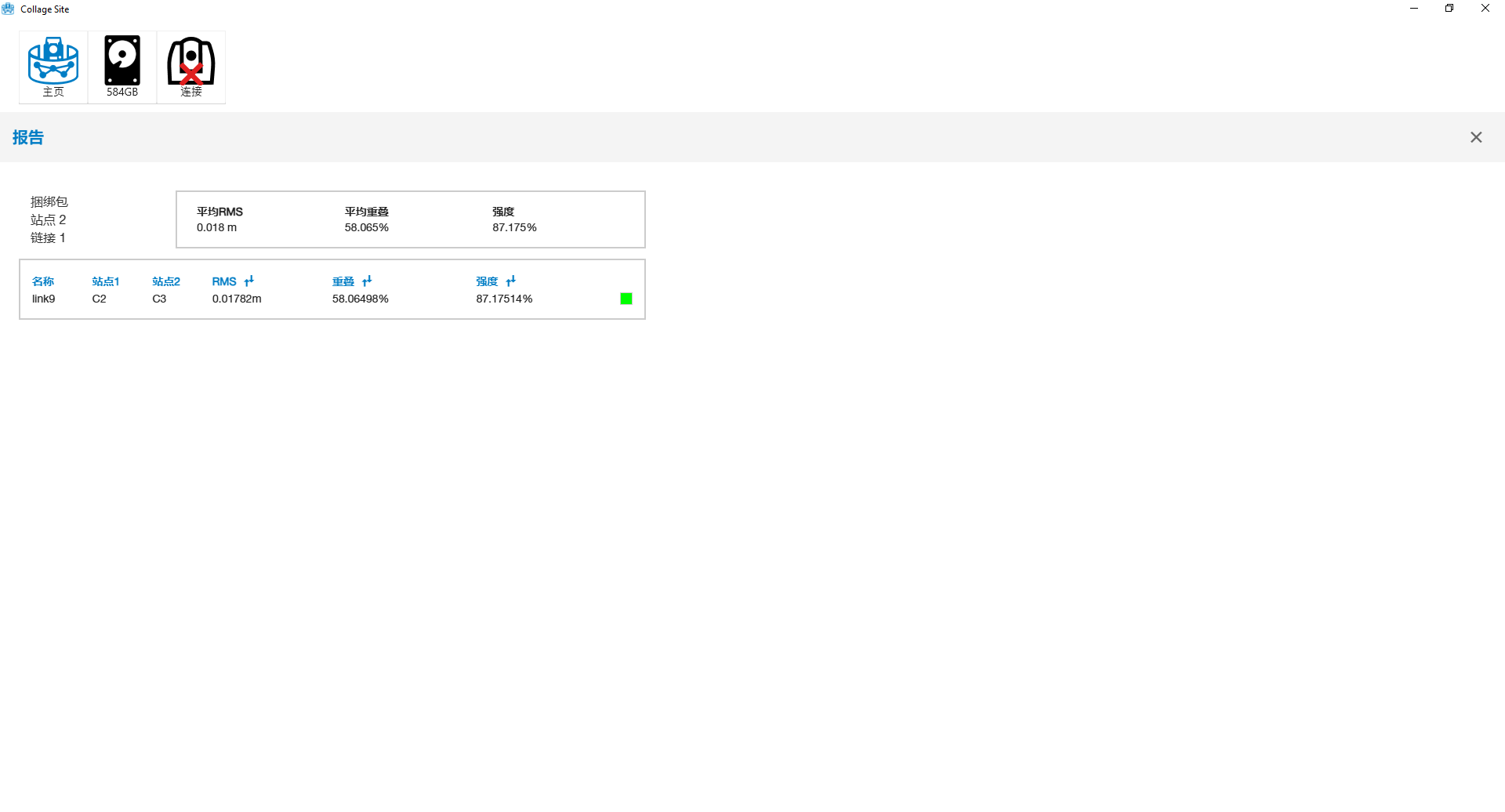Restore down the Collage Site window
This screenshot has height=812, width=1505.
click(x=1449, y=9)
